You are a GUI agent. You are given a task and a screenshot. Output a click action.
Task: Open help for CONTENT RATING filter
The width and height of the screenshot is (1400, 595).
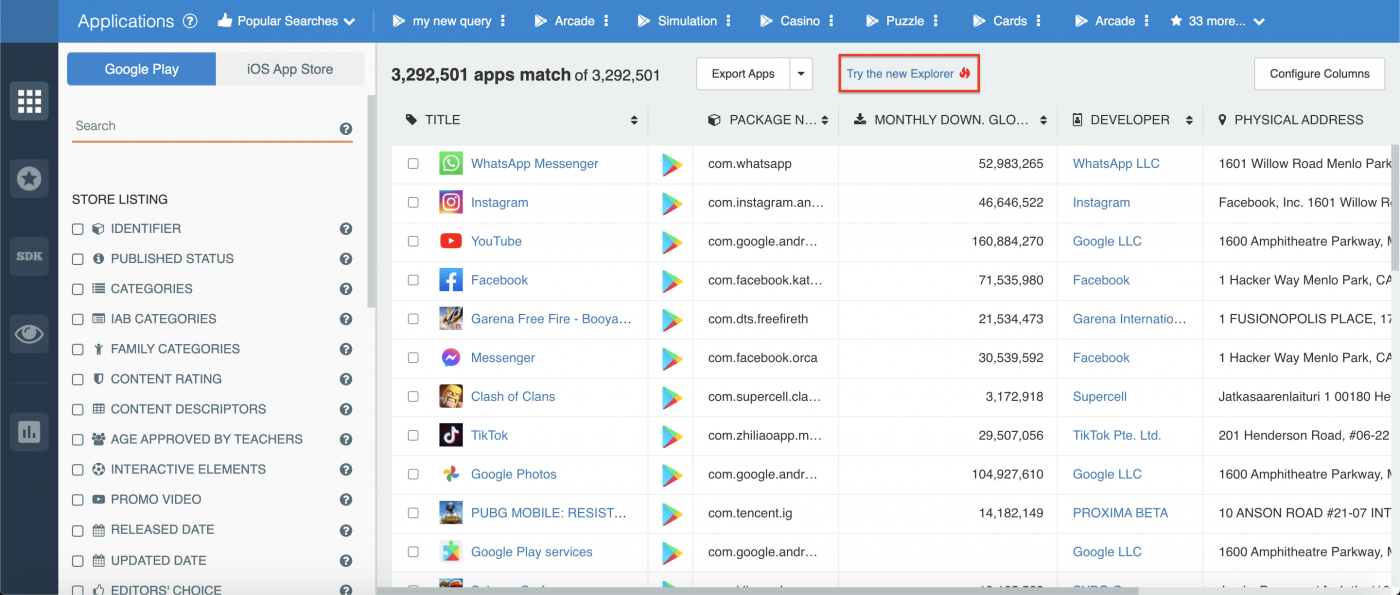346,379
